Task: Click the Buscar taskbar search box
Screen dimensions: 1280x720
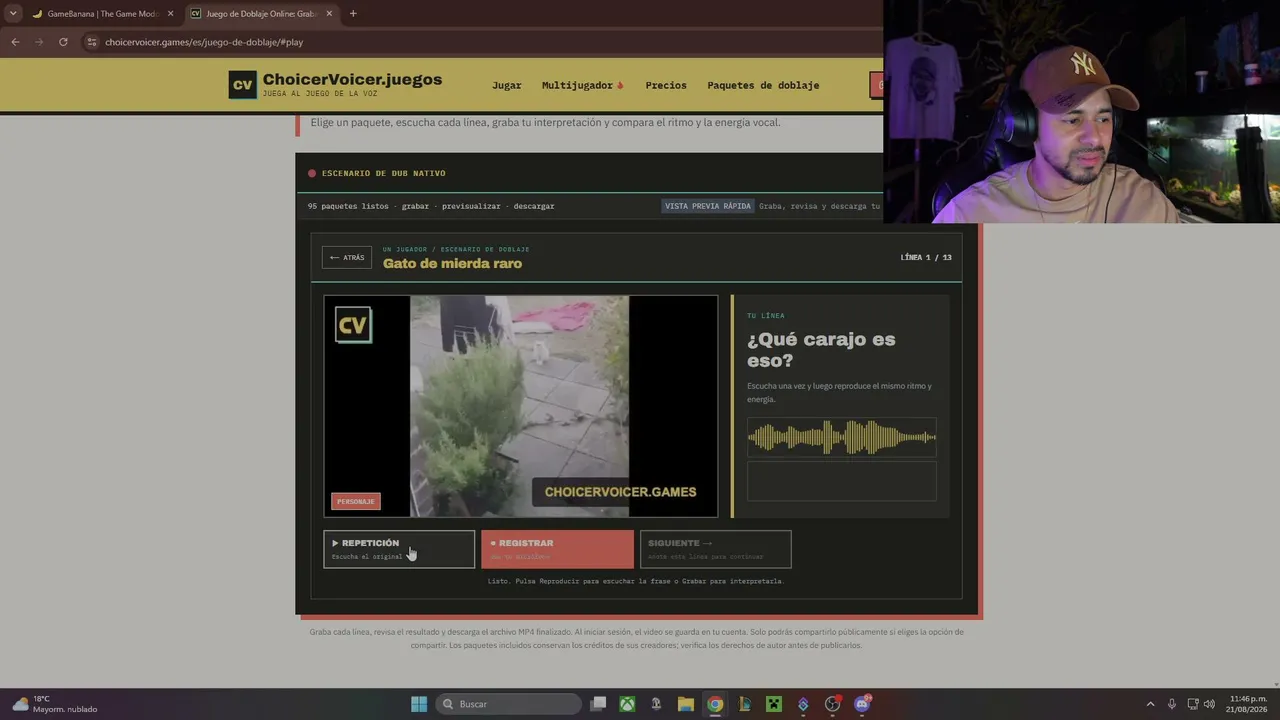Action: pyautogui.click(x=510, y=704)
